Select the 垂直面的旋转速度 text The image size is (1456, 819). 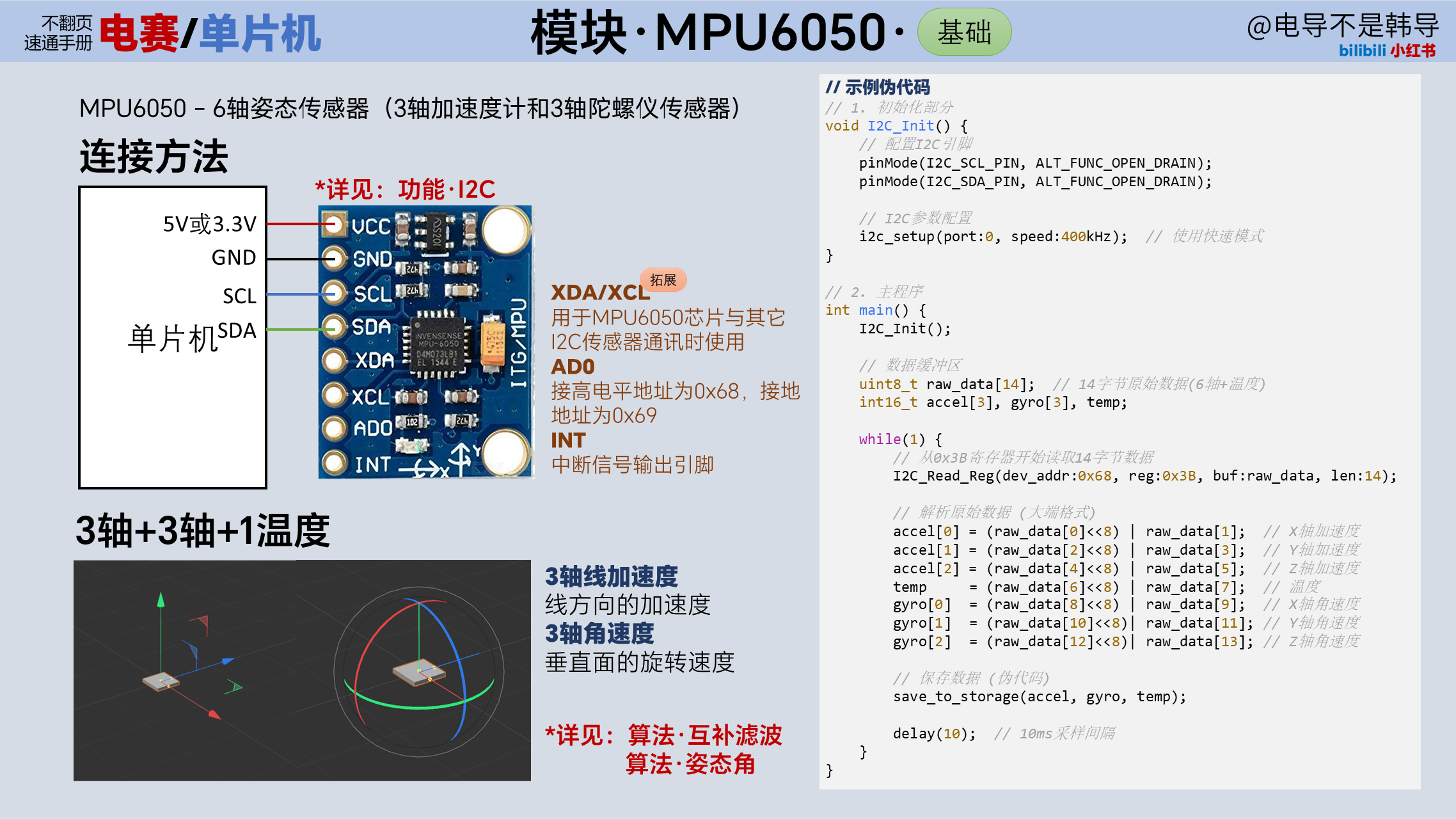click(x=640, y=662)
